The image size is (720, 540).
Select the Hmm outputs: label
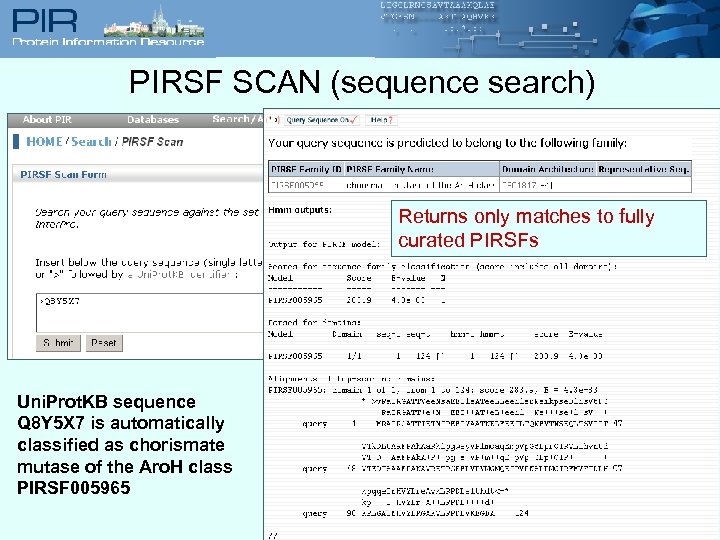pyautogui.click(x=300, y=210)
